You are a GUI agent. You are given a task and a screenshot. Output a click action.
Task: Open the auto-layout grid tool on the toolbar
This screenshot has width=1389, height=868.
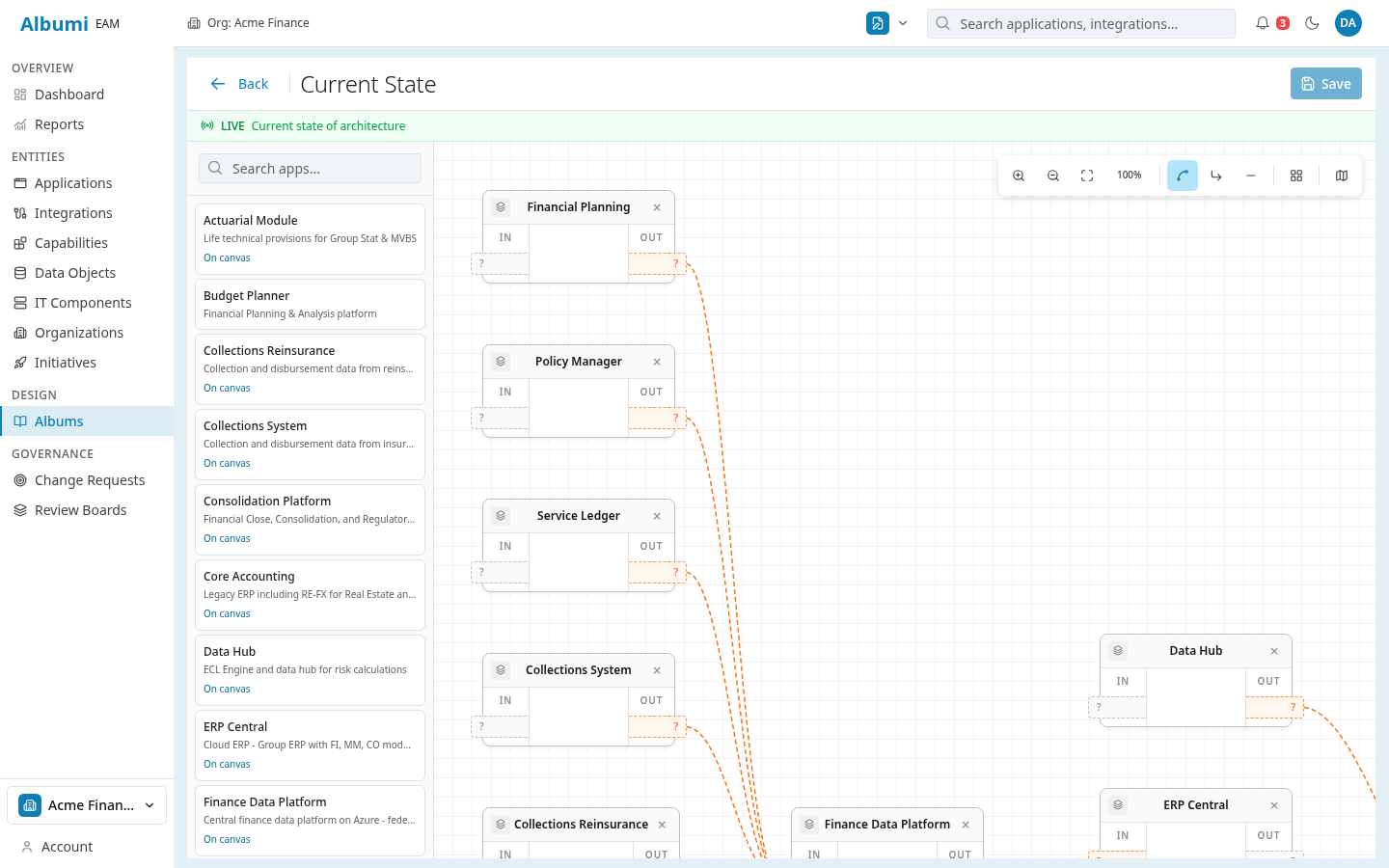[x=1296, y=175]
